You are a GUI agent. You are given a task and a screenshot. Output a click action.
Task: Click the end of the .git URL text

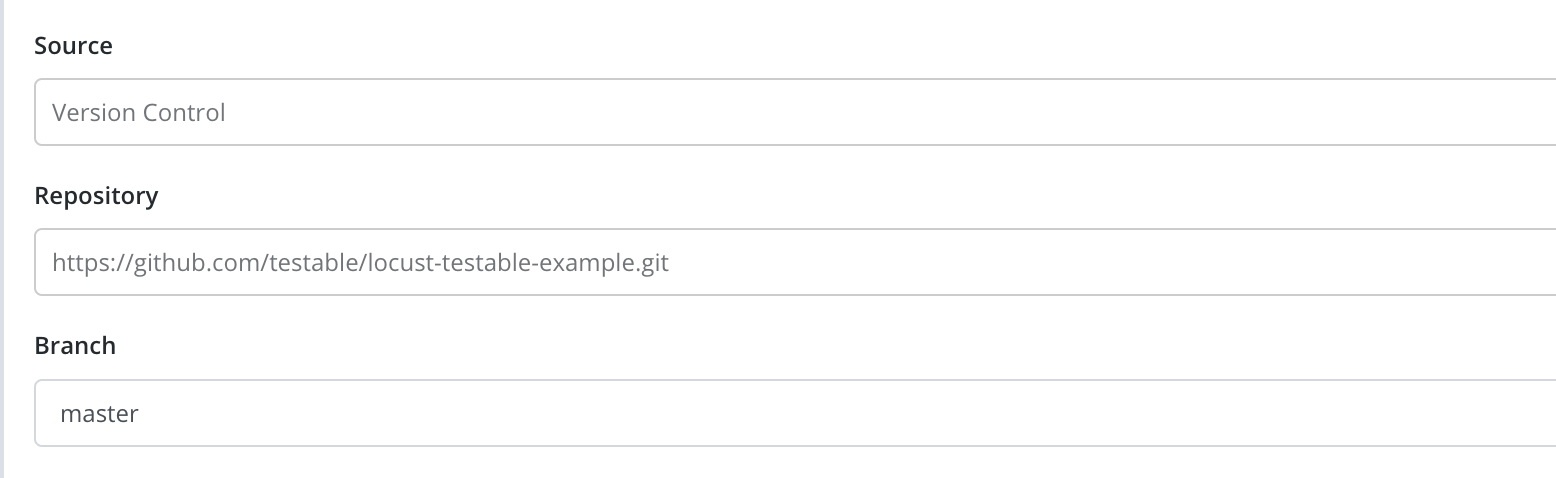pyautogui.click(x=669, y=263)
